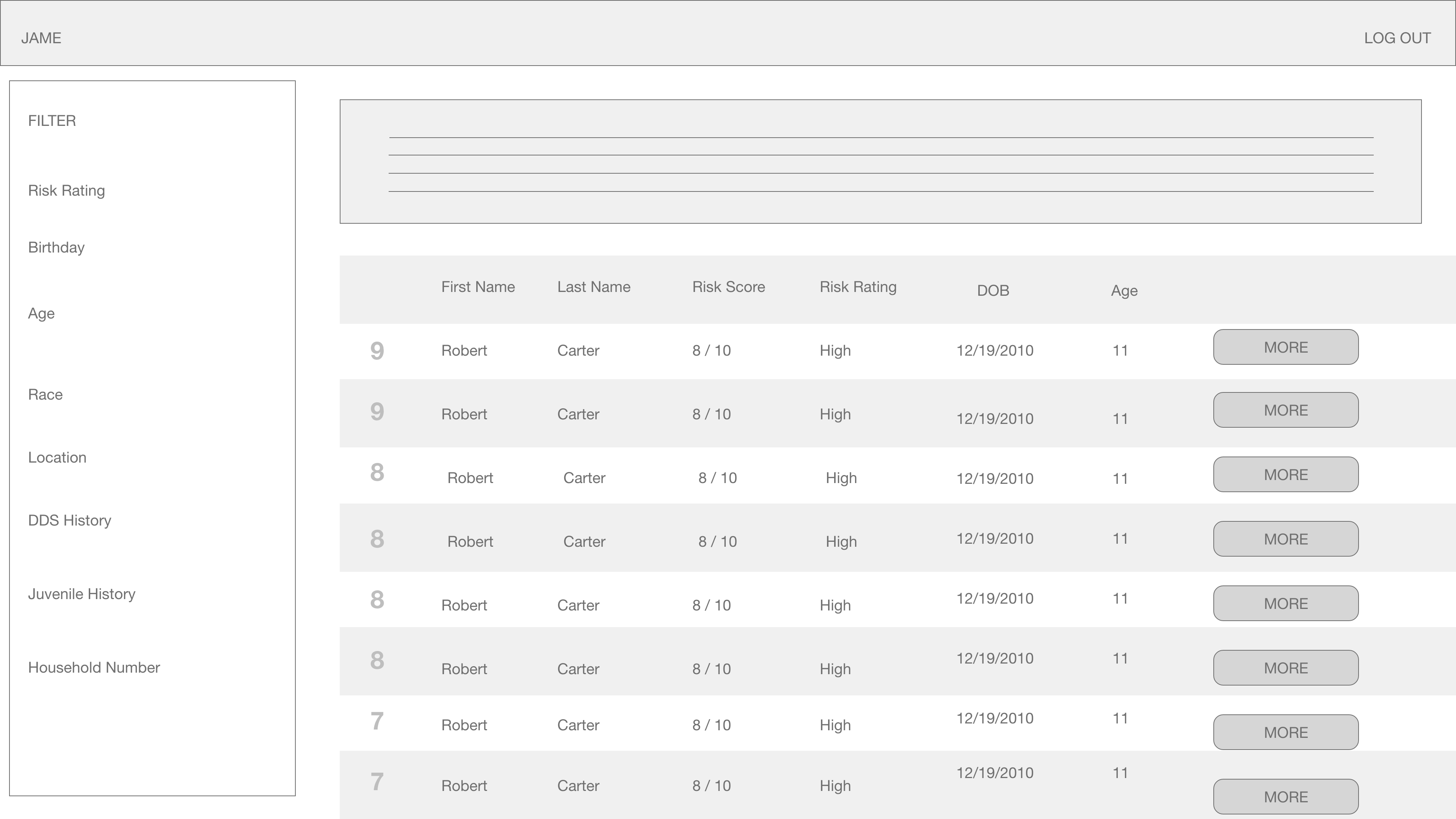This screenshot has width=1456, height=819.
Task: Select the Race filter option
Action: coord(45,394)
